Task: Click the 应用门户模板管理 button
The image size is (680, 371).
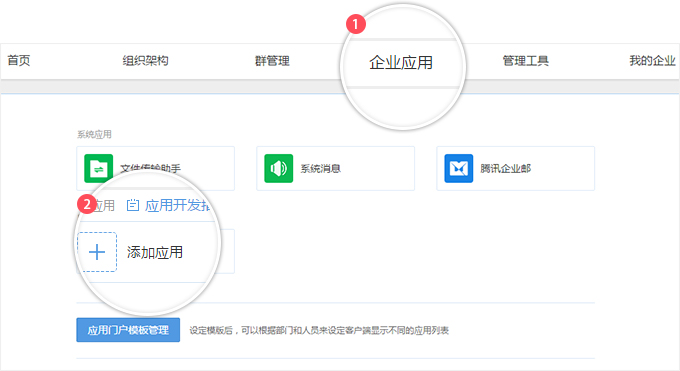Action: point(128,330)
